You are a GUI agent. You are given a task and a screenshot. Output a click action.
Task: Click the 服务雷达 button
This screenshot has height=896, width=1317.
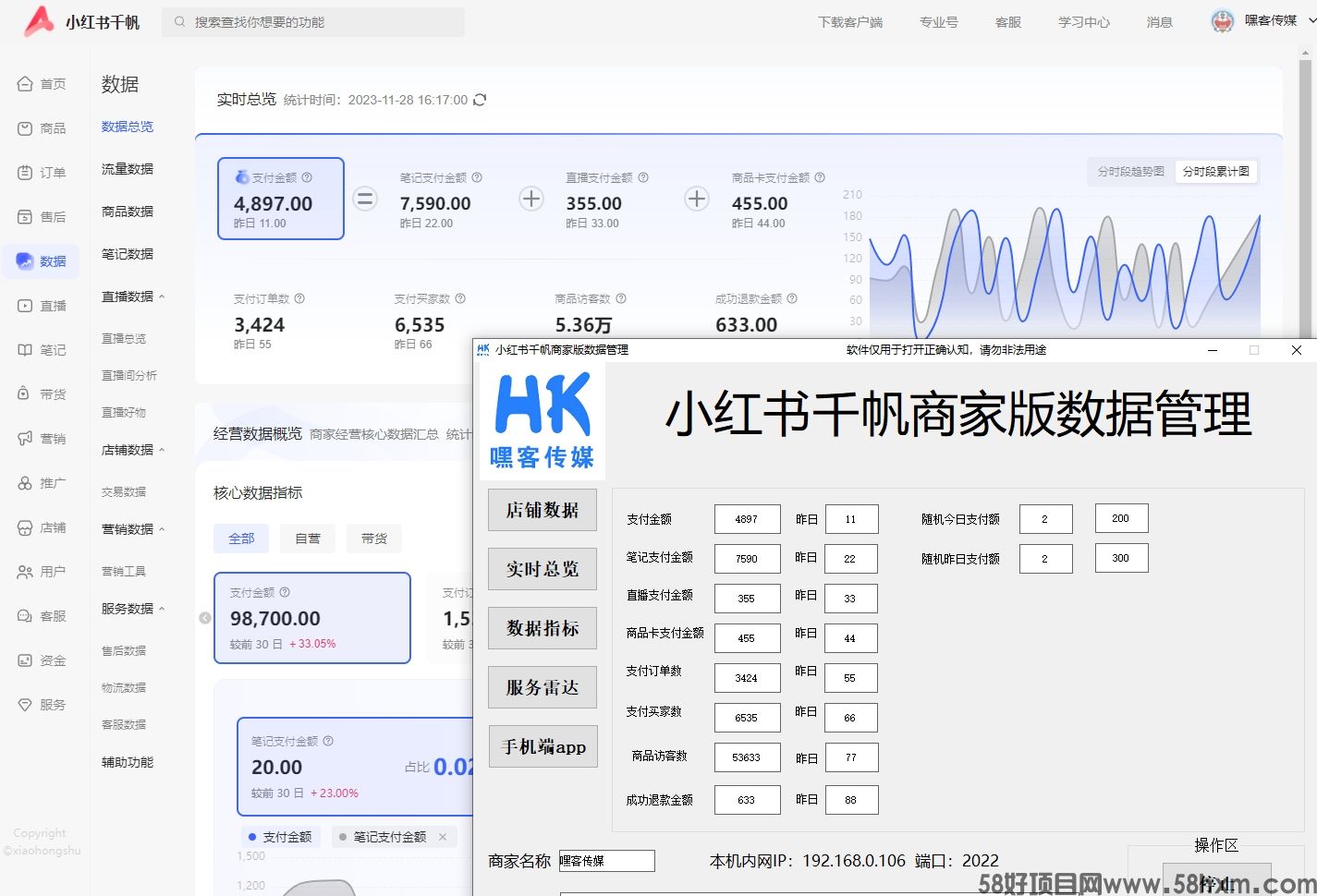(x=543, y=687)
